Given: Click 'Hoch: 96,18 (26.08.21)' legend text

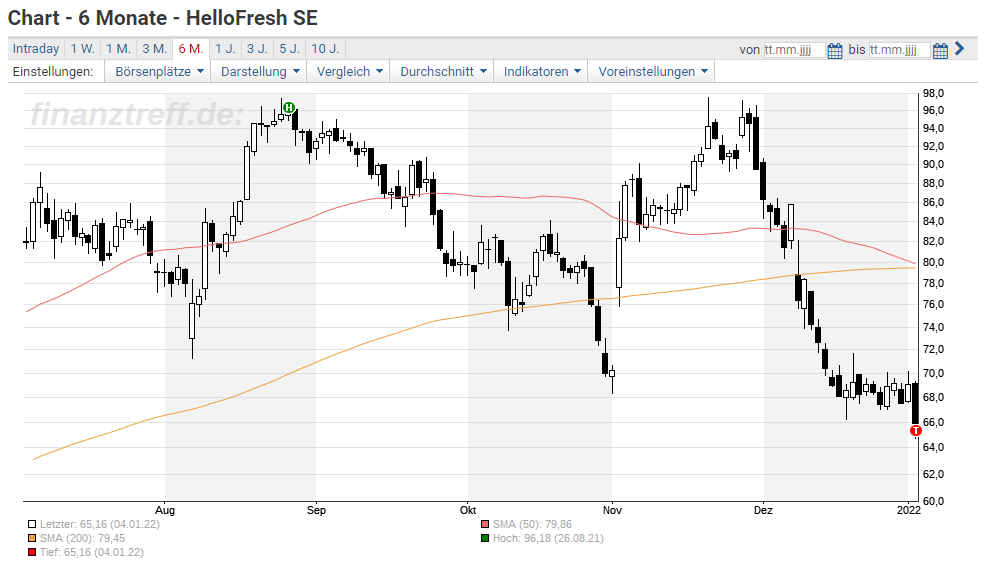Looking at the screenshot, I should 548,538.
